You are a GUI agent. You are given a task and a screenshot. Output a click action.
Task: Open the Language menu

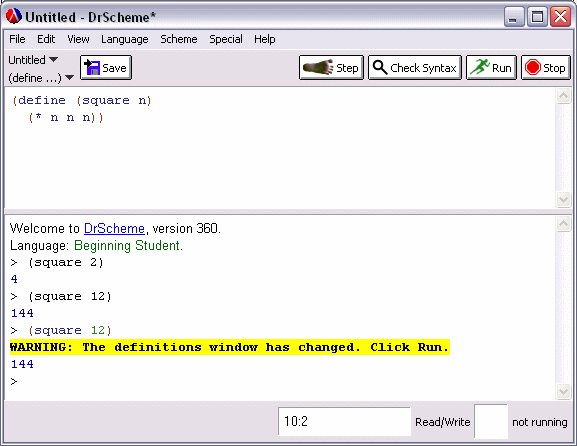click(x=125, y=39)
